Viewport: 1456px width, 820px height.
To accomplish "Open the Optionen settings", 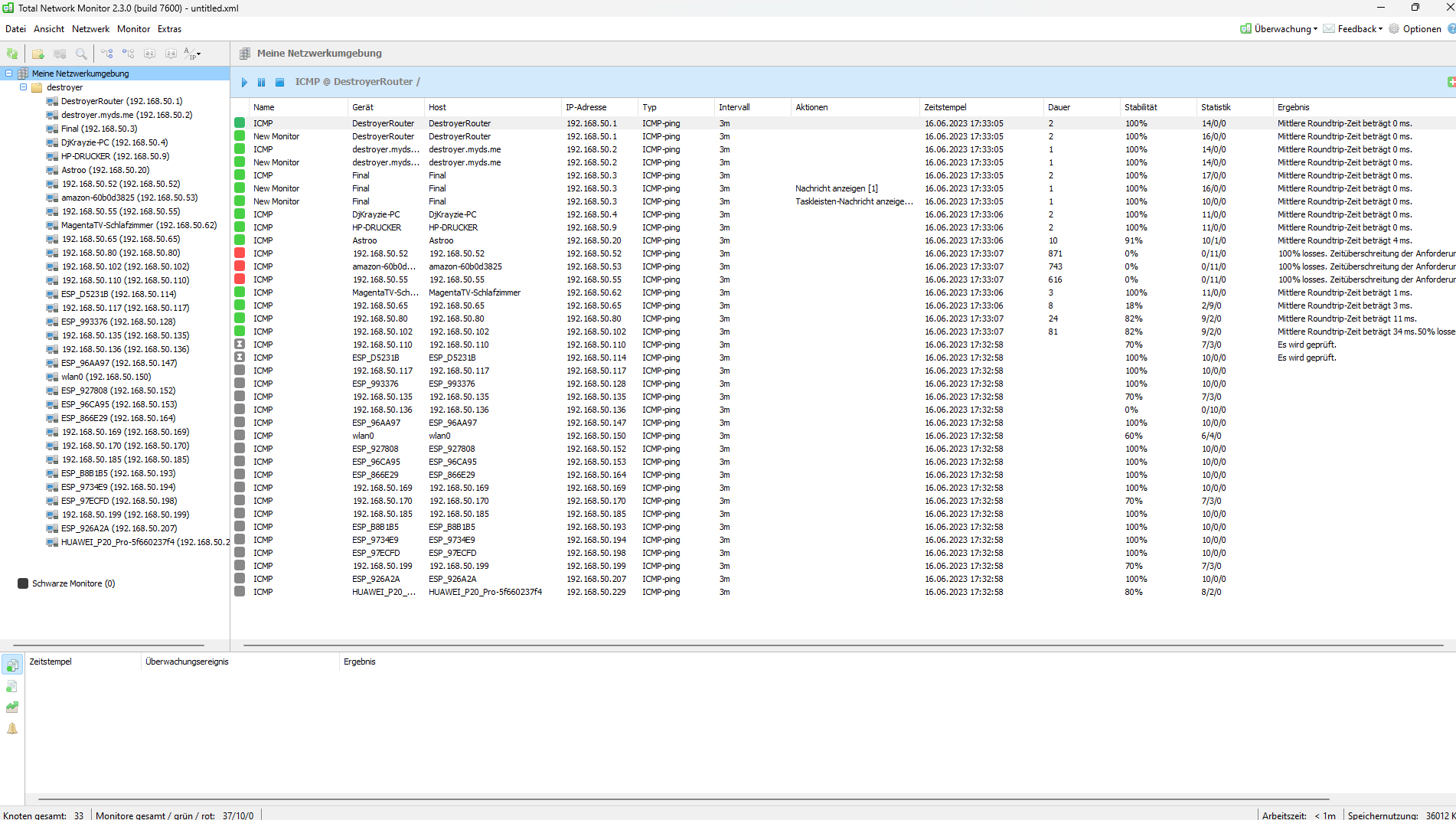I will [x=1415, y=29].
